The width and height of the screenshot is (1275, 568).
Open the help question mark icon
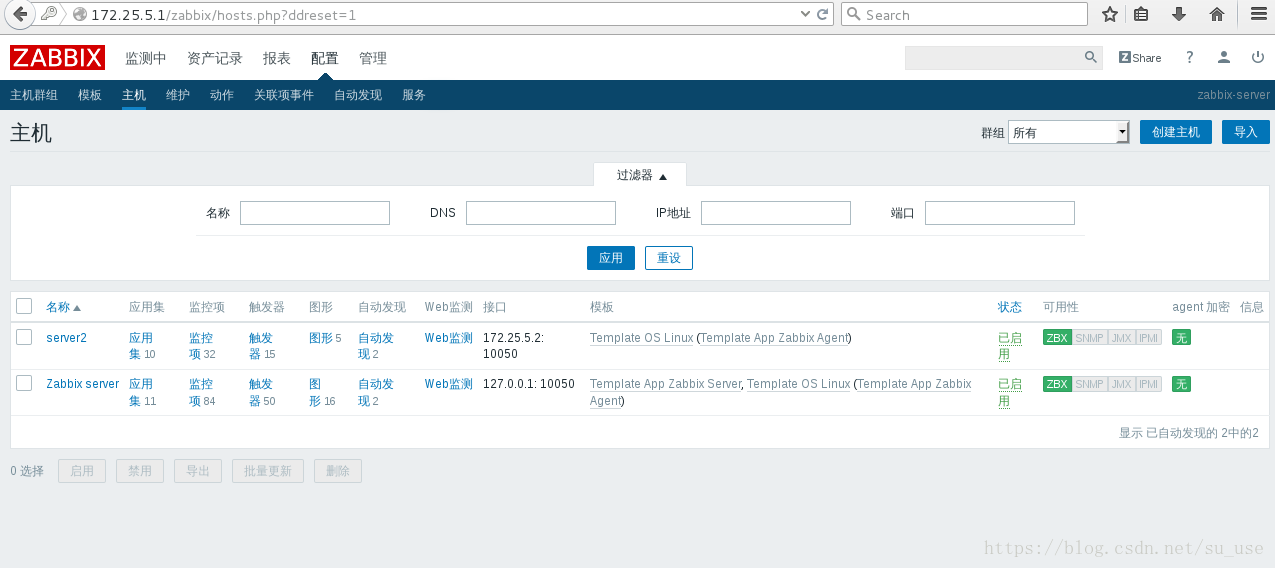[1190, 58]
